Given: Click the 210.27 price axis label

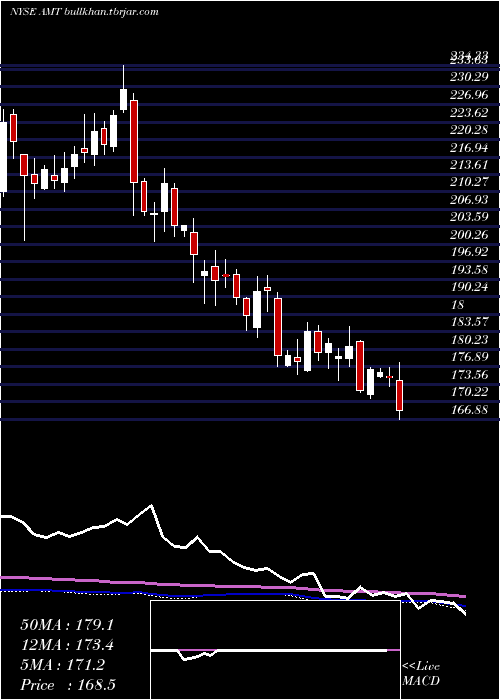Looking at the screenshot, I should click(x=469, y=183).
